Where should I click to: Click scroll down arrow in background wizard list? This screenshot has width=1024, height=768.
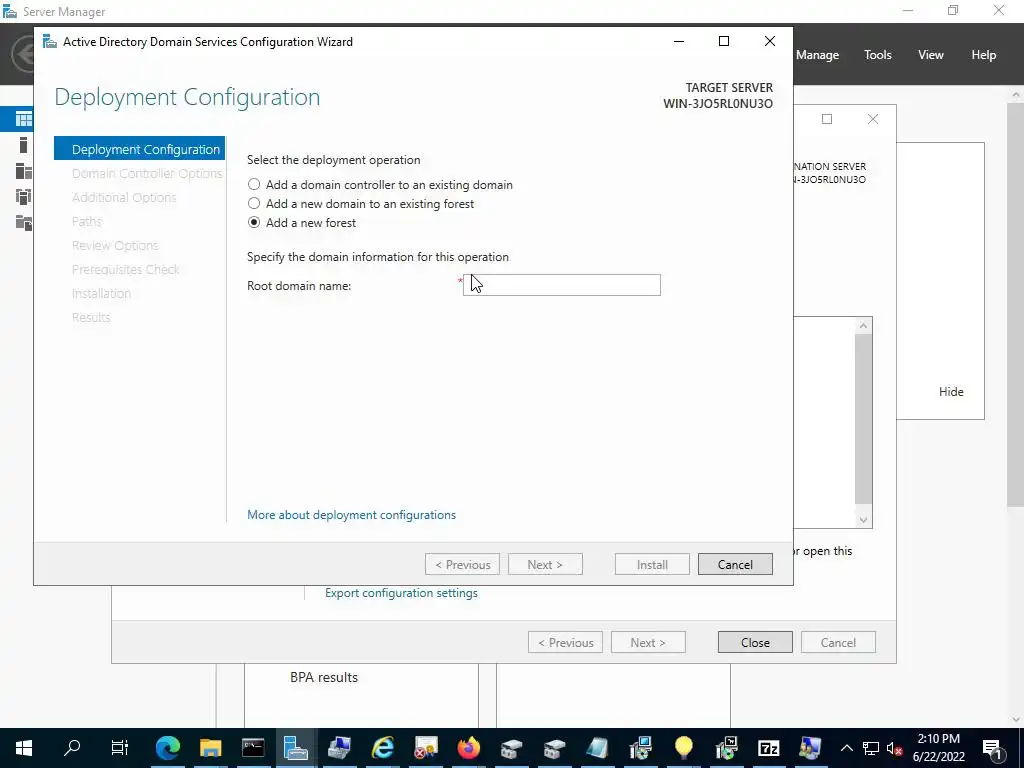pyautogui.click(x=863, y=520)
